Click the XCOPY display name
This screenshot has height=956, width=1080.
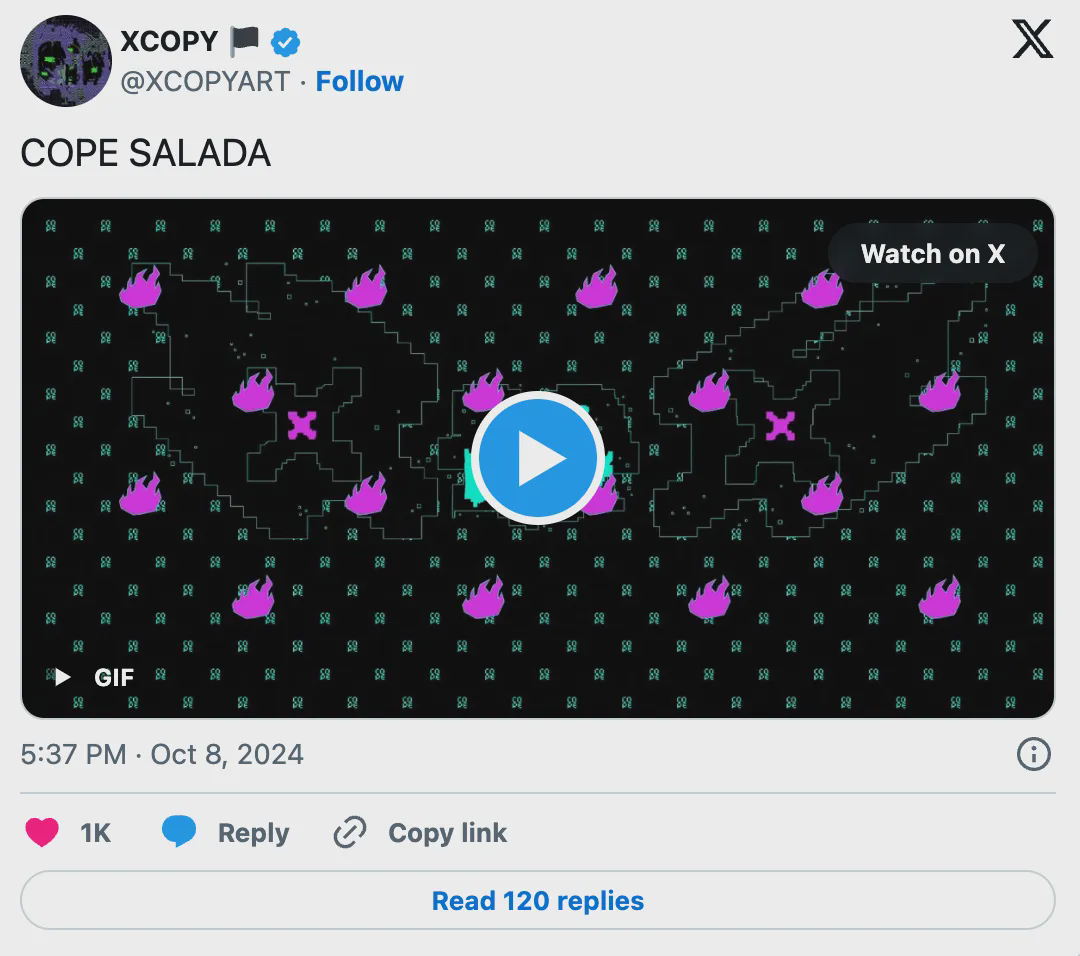pos(169,41)
